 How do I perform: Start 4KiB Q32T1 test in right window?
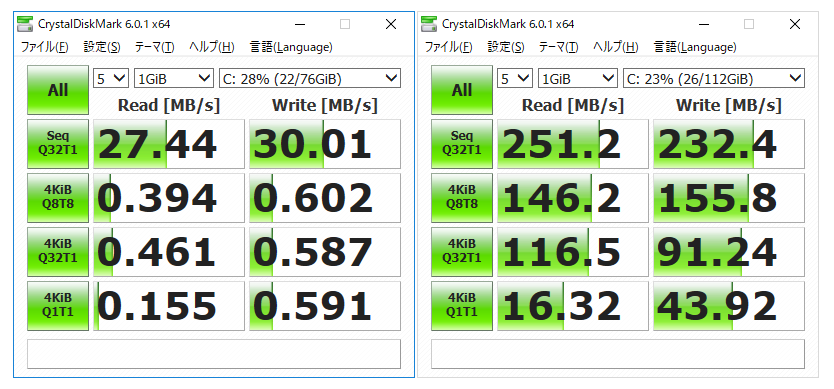coord(462,252)
